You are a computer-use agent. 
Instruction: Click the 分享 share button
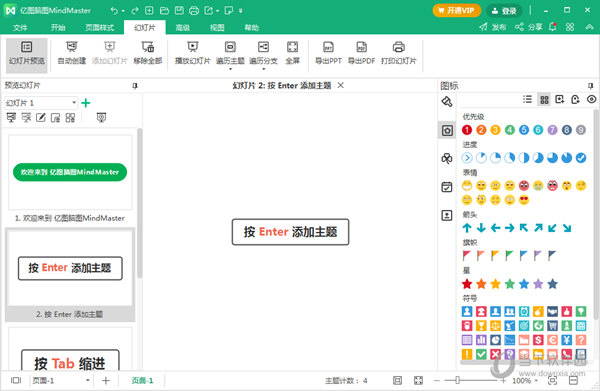click(x=529, y=27)
